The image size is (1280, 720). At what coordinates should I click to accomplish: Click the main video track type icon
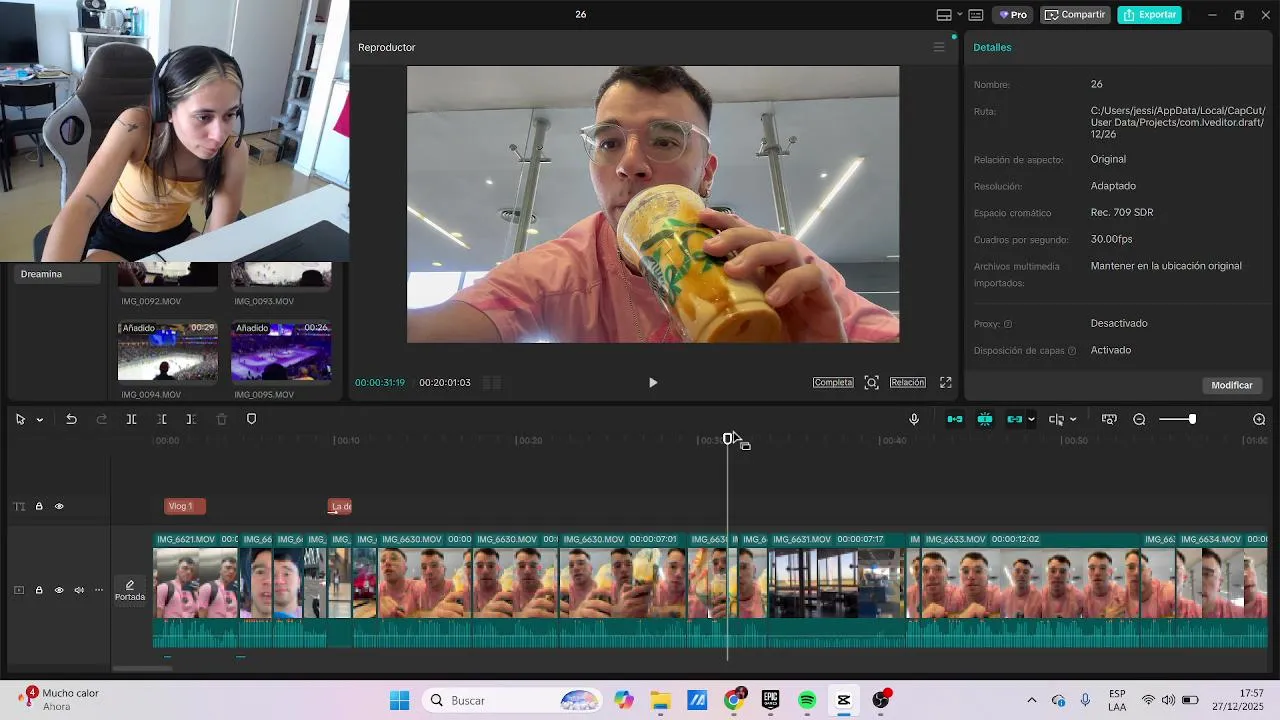click(x=19, y=590)
